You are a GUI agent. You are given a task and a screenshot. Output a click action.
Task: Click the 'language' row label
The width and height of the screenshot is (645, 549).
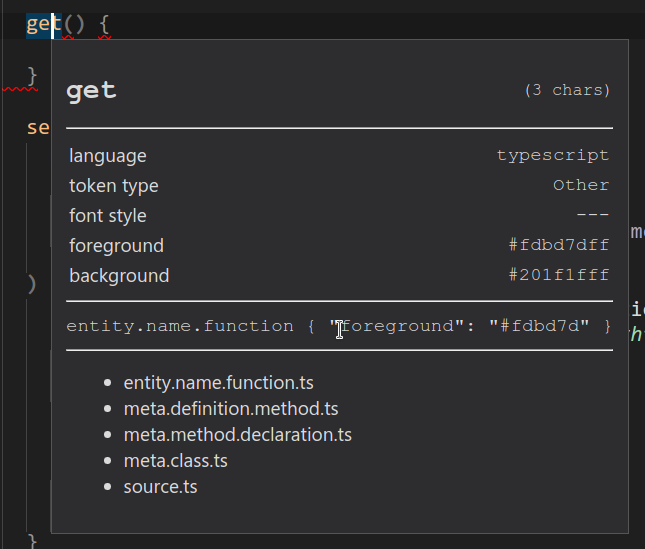pos(107,156)
